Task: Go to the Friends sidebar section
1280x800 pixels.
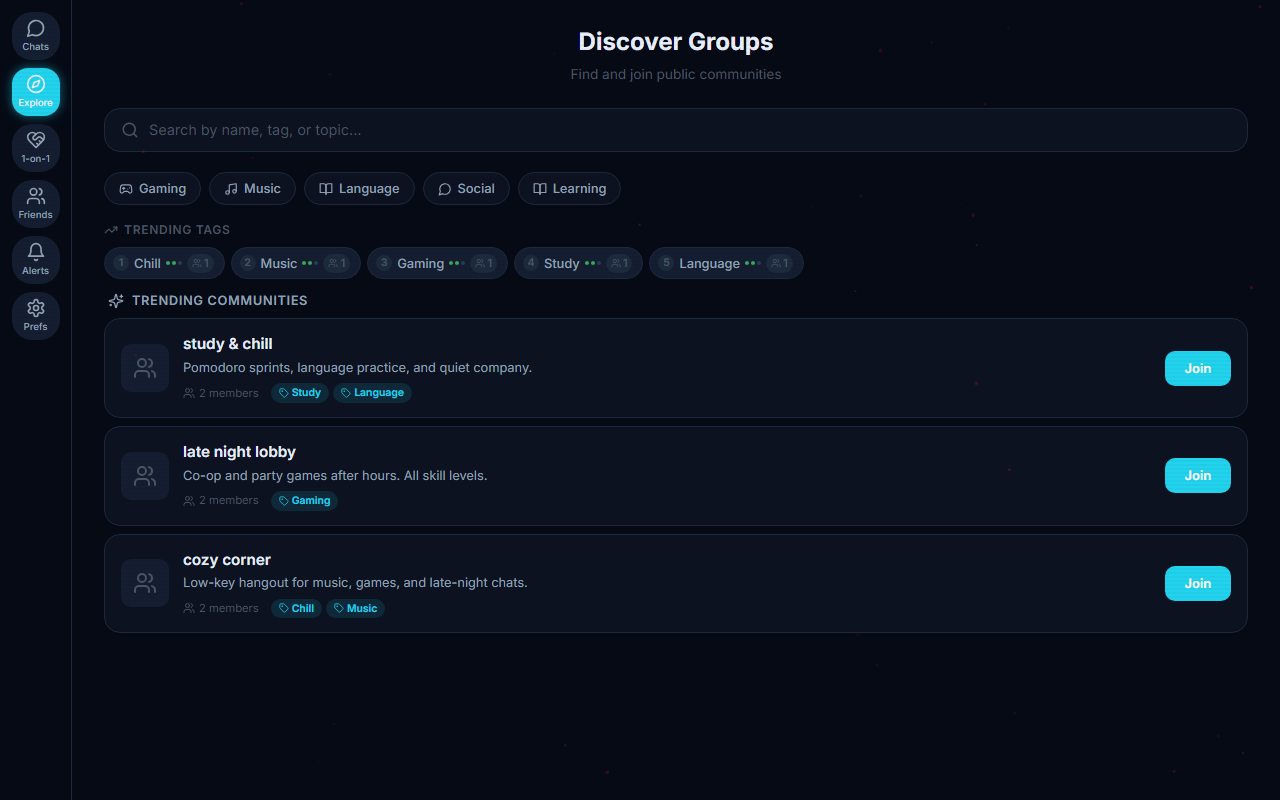Action: point(36,204)
